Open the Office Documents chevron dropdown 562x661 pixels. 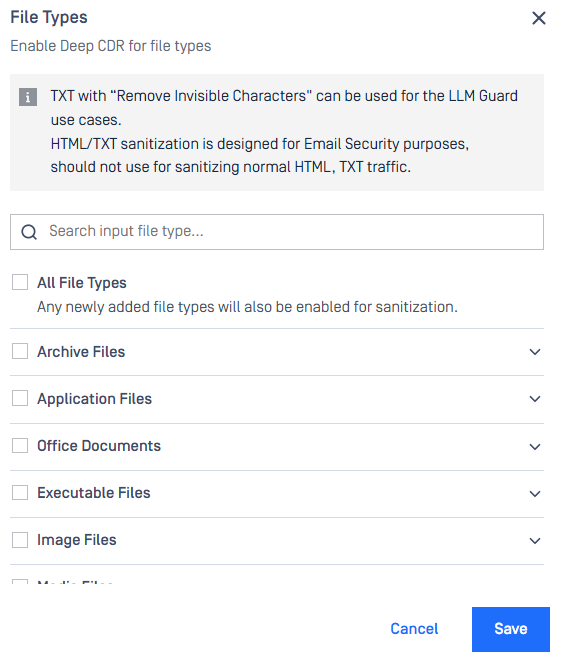535,446
